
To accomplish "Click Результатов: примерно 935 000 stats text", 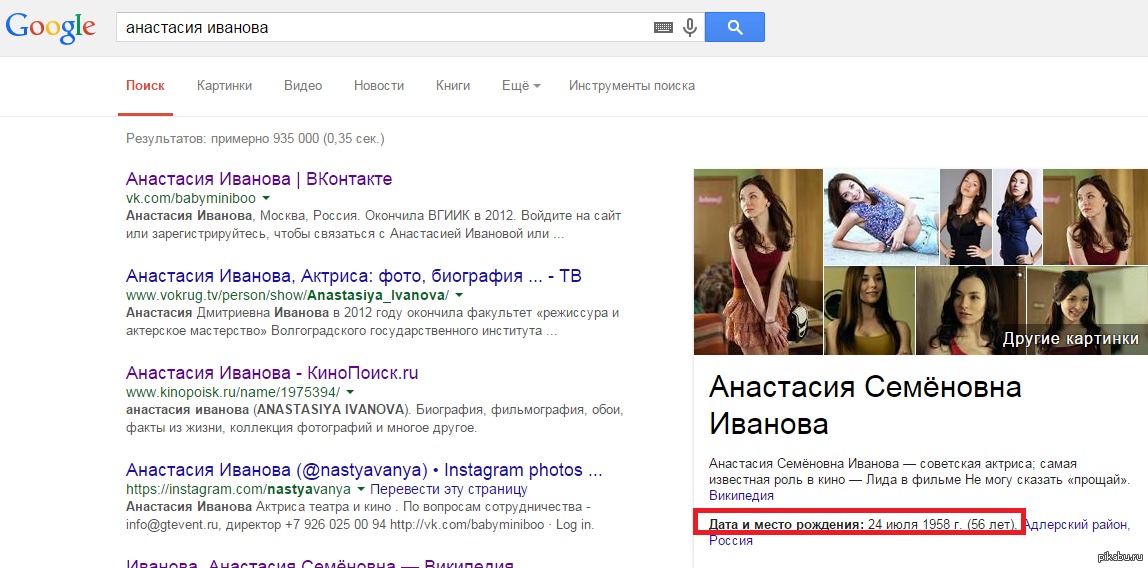I will click(256, 138).
